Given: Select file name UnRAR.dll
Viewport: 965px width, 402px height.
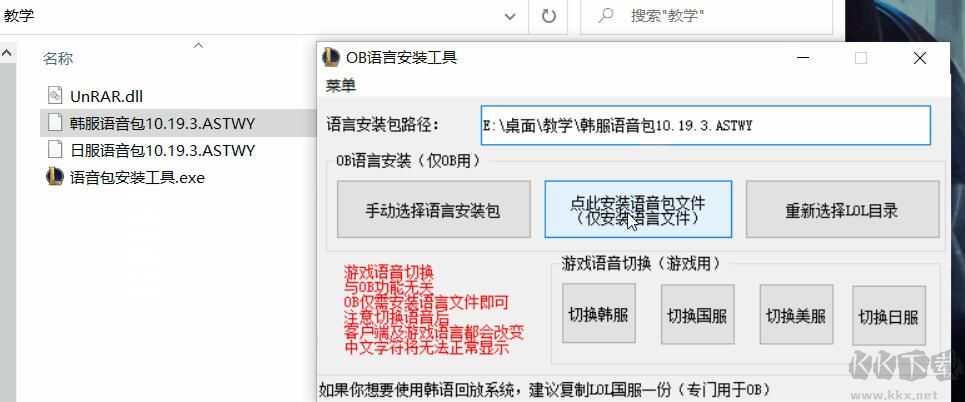Looking at the screenshot, I should point(106,96).
